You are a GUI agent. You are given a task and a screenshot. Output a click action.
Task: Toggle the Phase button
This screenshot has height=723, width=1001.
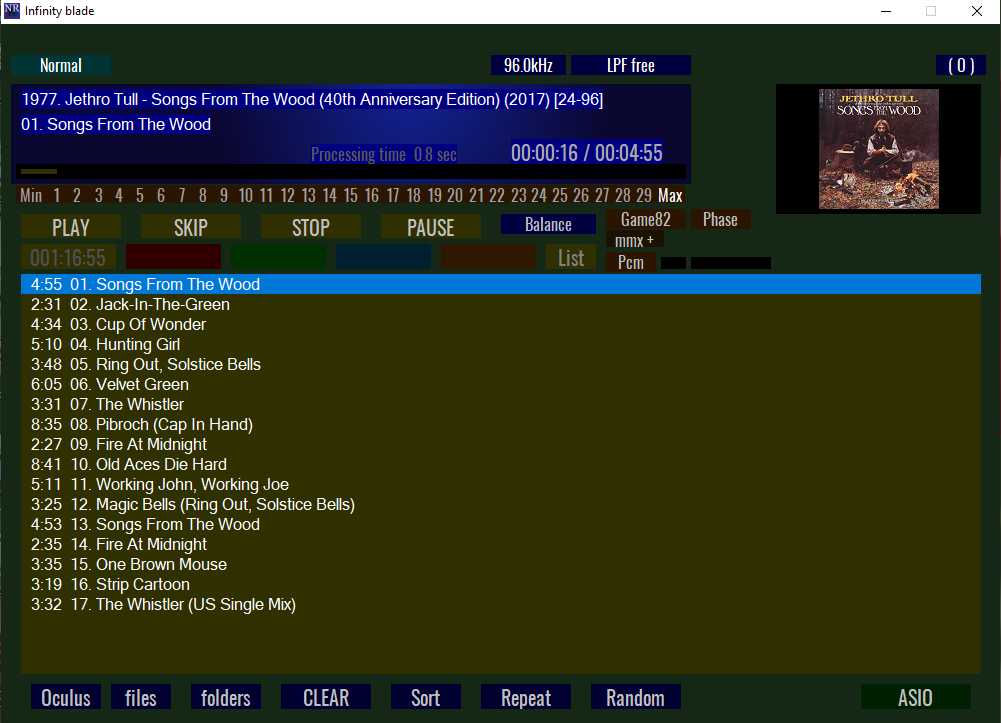(720, 220)
